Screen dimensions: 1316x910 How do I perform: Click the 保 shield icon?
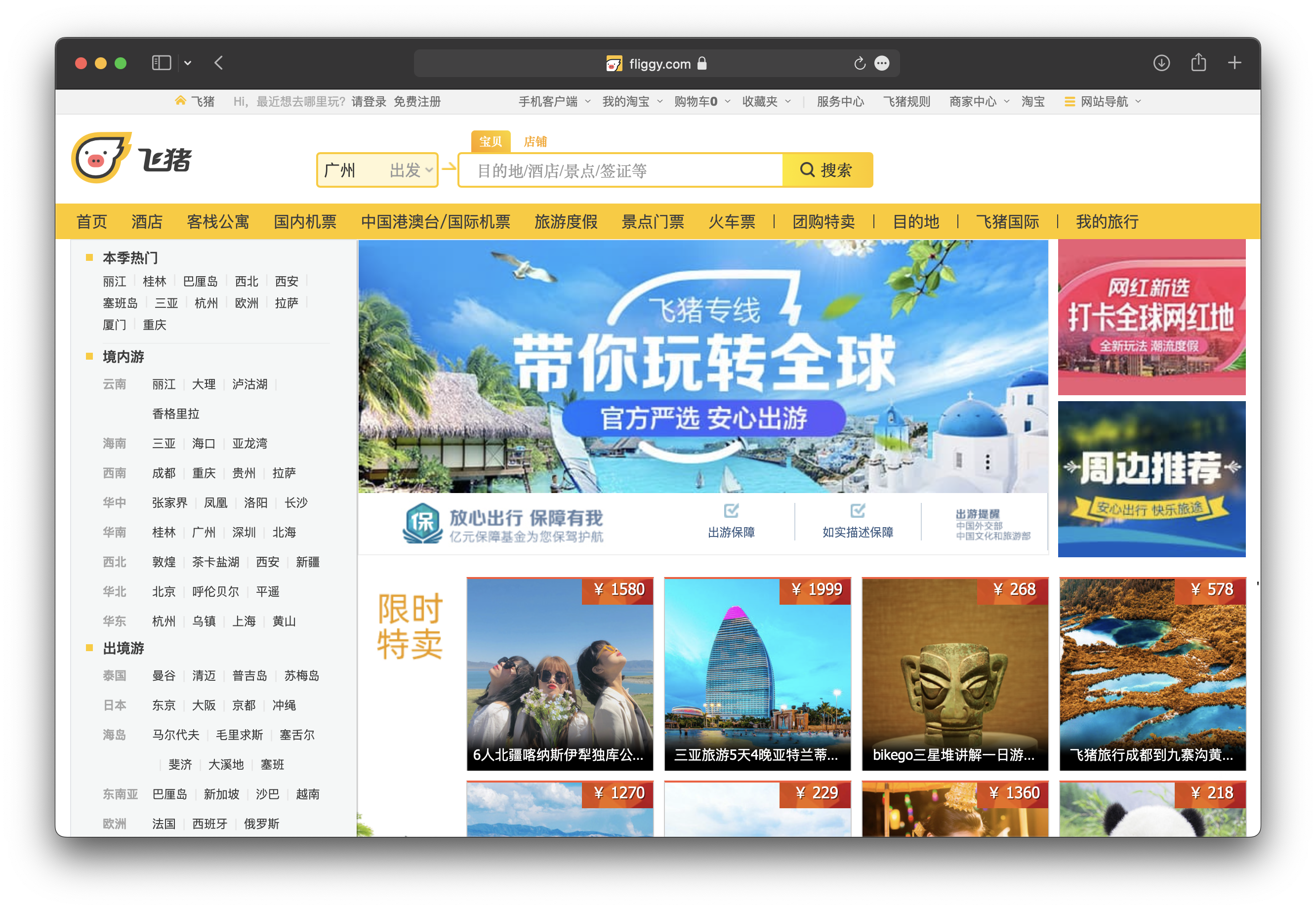[x=422, y=523]
